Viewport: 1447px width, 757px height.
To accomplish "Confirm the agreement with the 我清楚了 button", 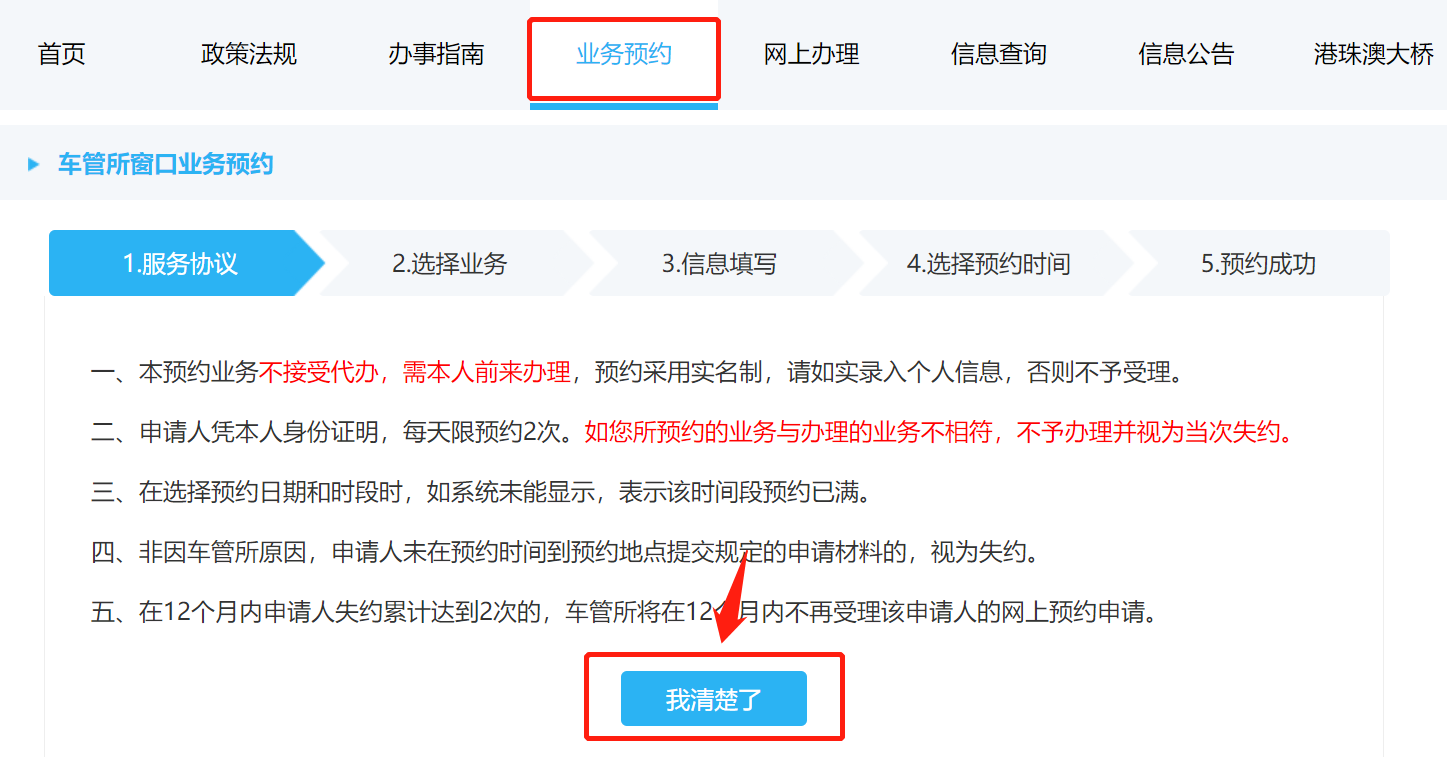I will point(714,698).
